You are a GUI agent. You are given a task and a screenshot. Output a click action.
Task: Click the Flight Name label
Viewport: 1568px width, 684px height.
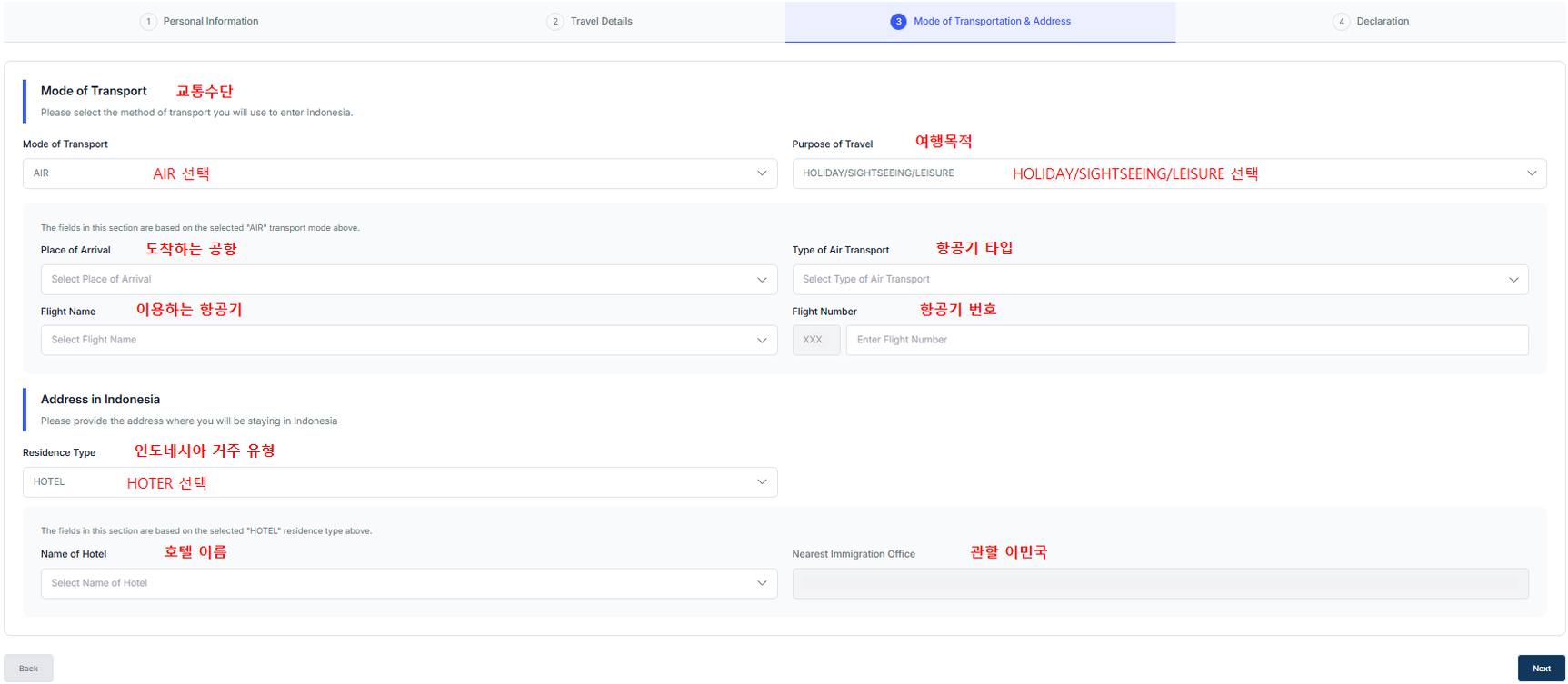68,312
